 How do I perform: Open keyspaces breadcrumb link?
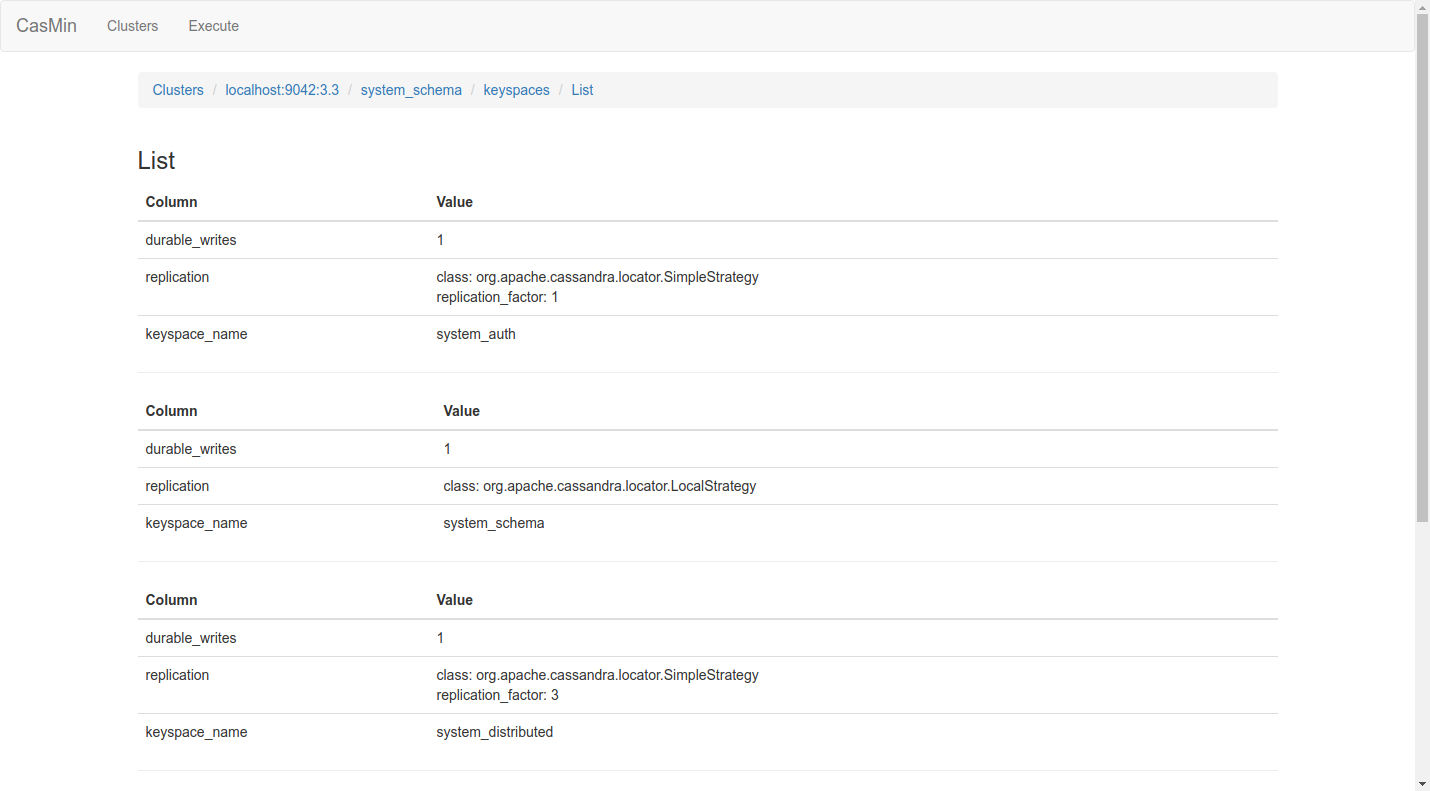pyautogui.click(x=516, y=90)
